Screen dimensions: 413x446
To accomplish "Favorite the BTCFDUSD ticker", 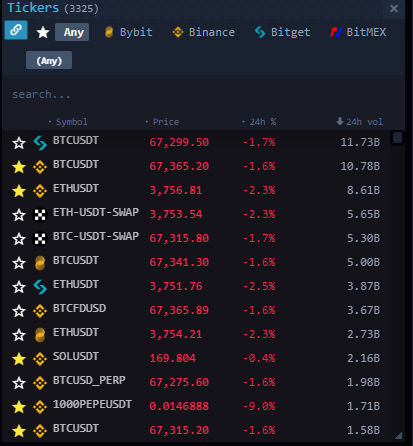I will coord(19,311).
